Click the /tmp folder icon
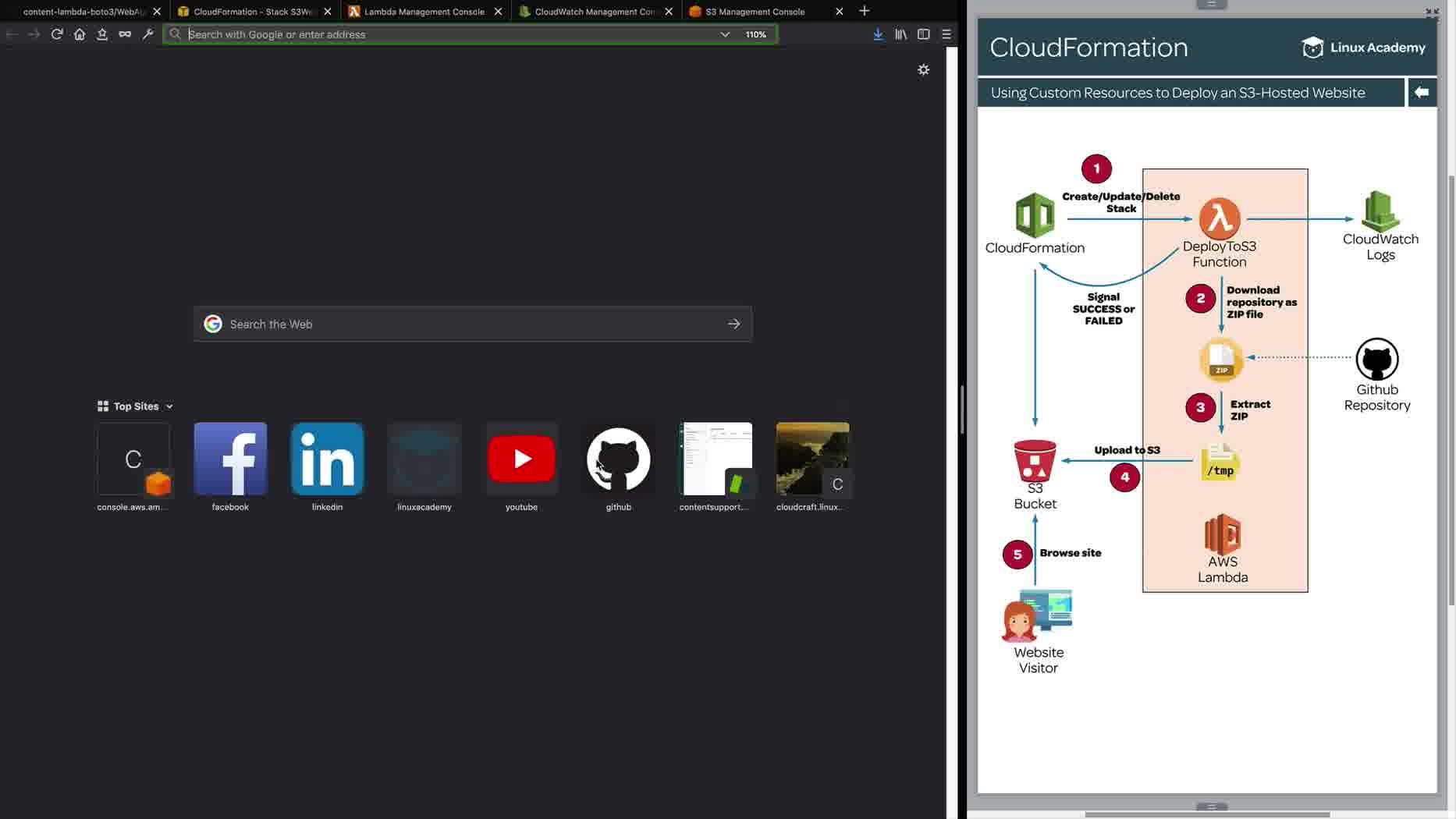The image size is (1456, 819). (1220, 462)
